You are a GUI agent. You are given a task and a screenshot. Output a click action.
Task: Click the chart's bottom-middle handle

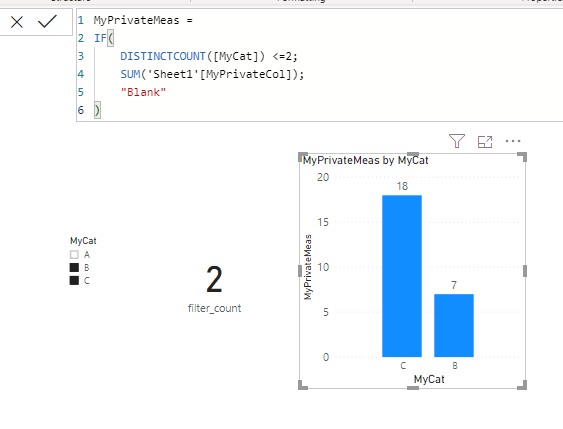click(x=413, y=388)
